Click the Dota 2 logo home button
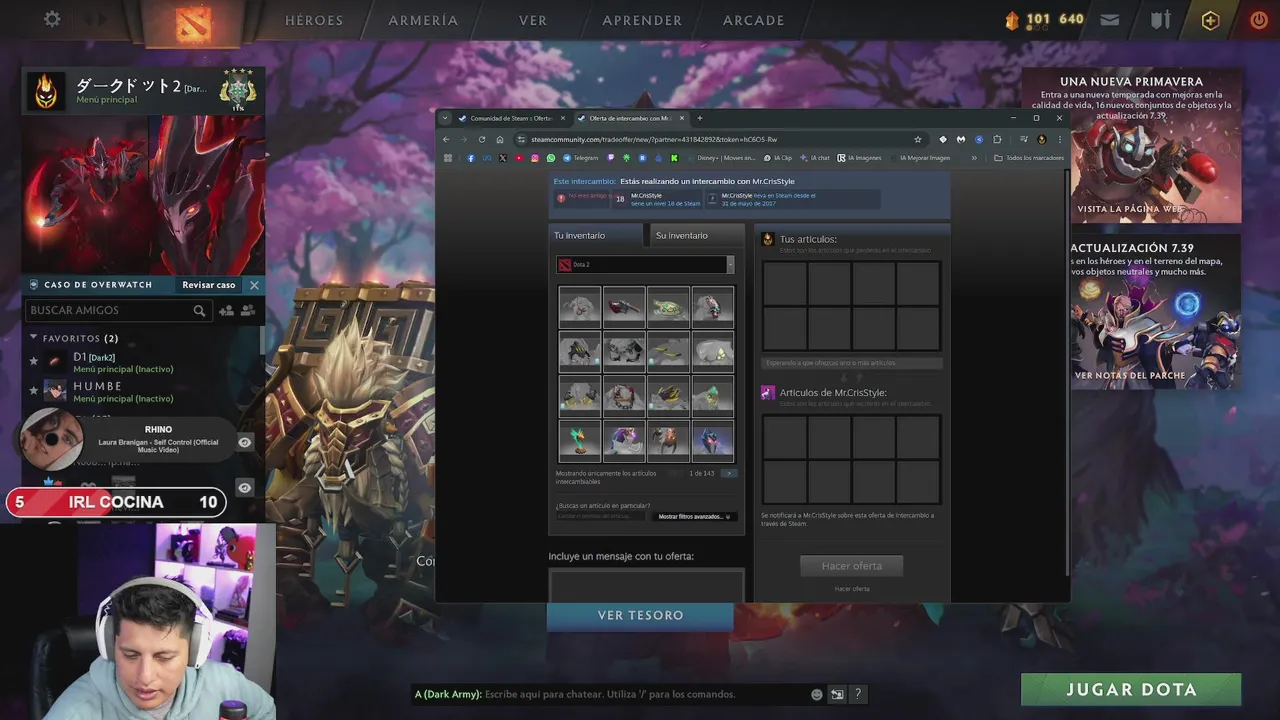The height and width of the screenshot is (720, 1280). click(194, 24)
